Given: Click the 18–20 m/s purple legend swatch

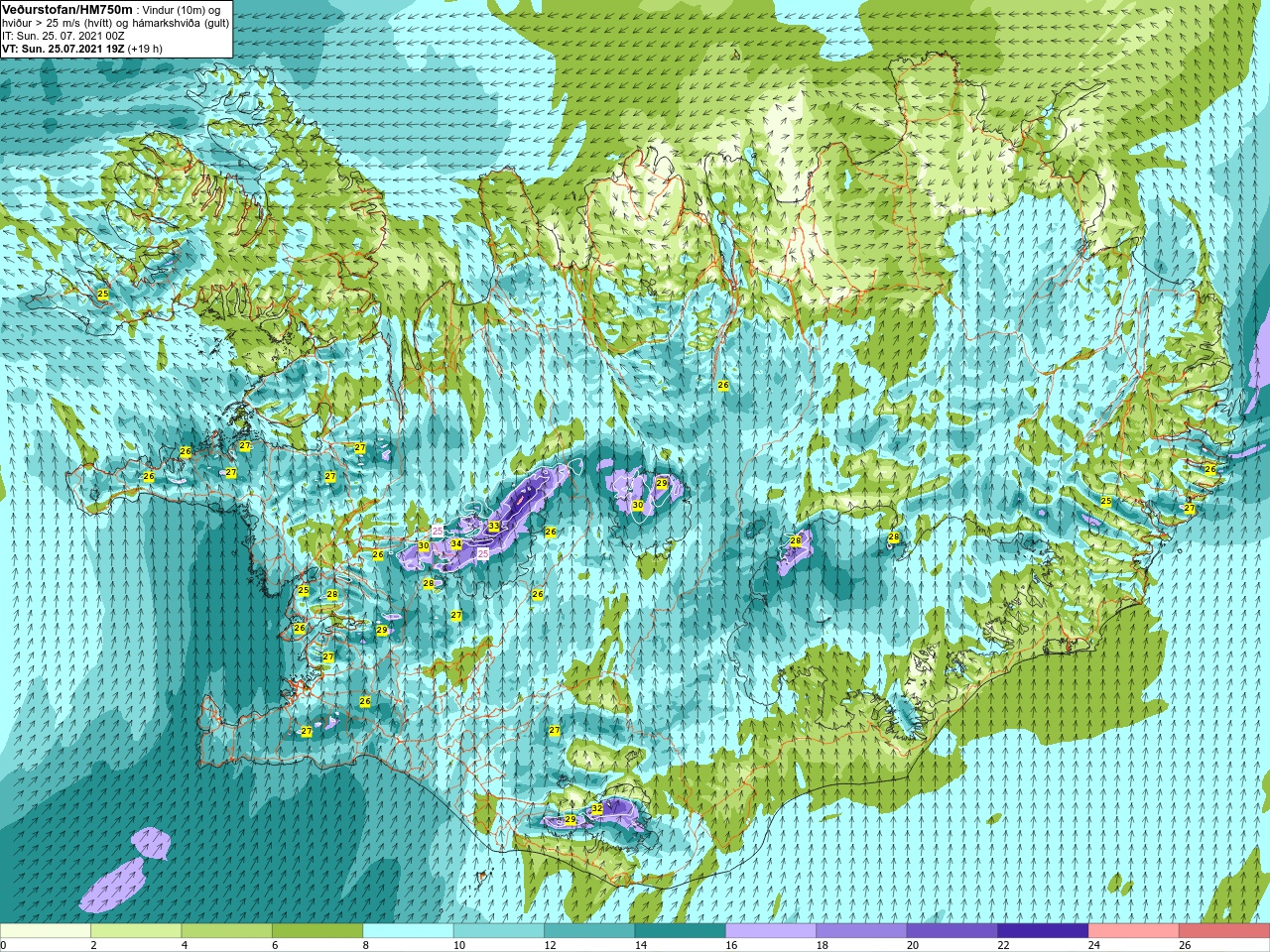Looking at the screenshot, I should [x=861, y=931].
